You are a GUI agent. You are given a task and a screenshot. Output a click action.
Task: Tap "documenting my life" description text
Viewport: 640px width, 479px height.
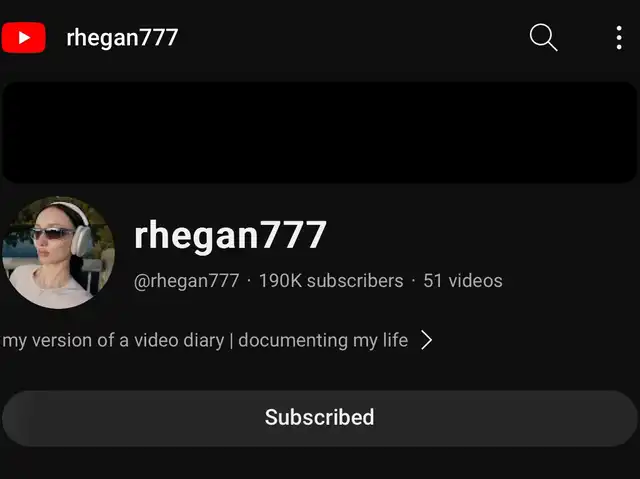click(323, 340)
